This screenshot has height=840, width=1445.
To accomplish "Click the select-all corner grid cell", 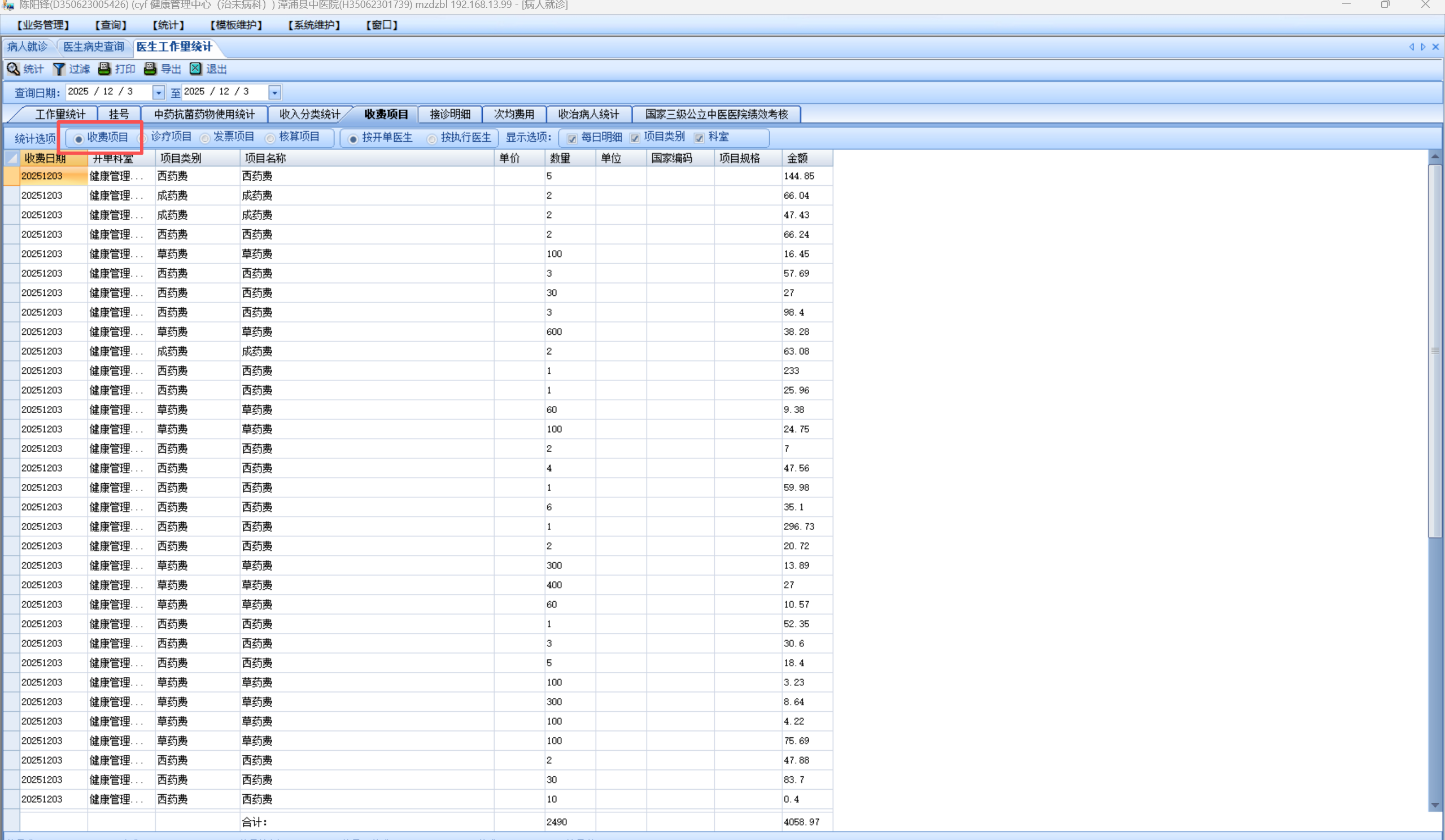I will [x=11, y=158].
